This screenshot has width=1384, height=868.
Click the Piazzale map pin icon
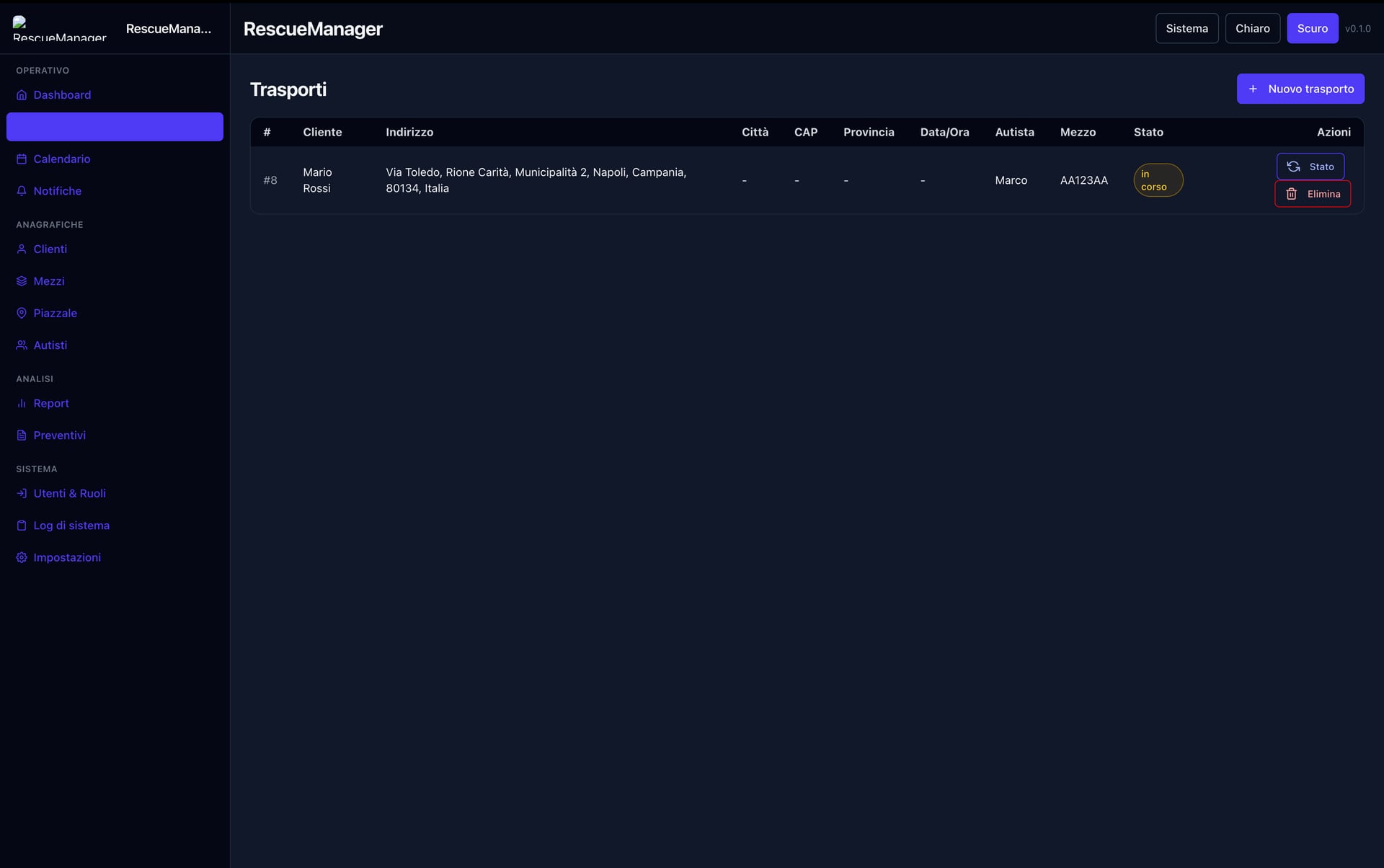pos(22,314)
